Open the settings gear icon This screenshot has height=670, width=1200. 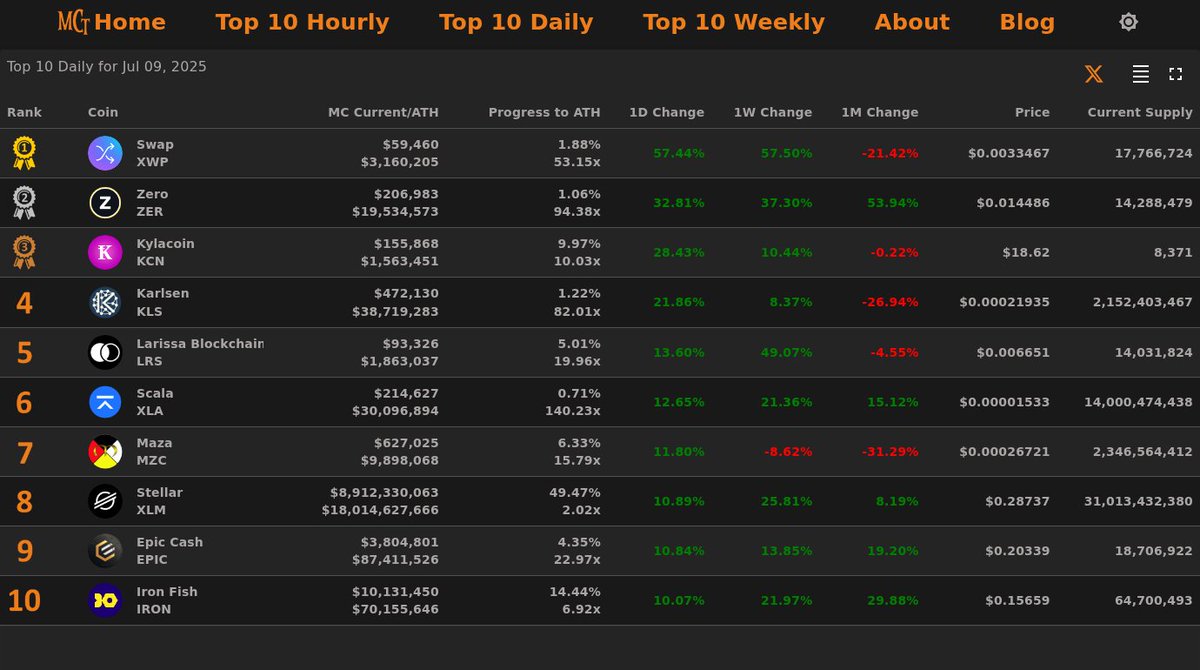[1128, 21]
